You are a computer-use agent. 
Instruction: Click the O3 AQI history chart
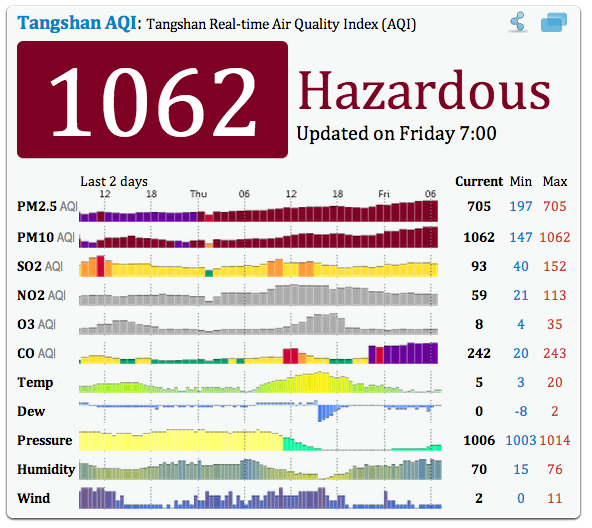(x=259, y=324)
